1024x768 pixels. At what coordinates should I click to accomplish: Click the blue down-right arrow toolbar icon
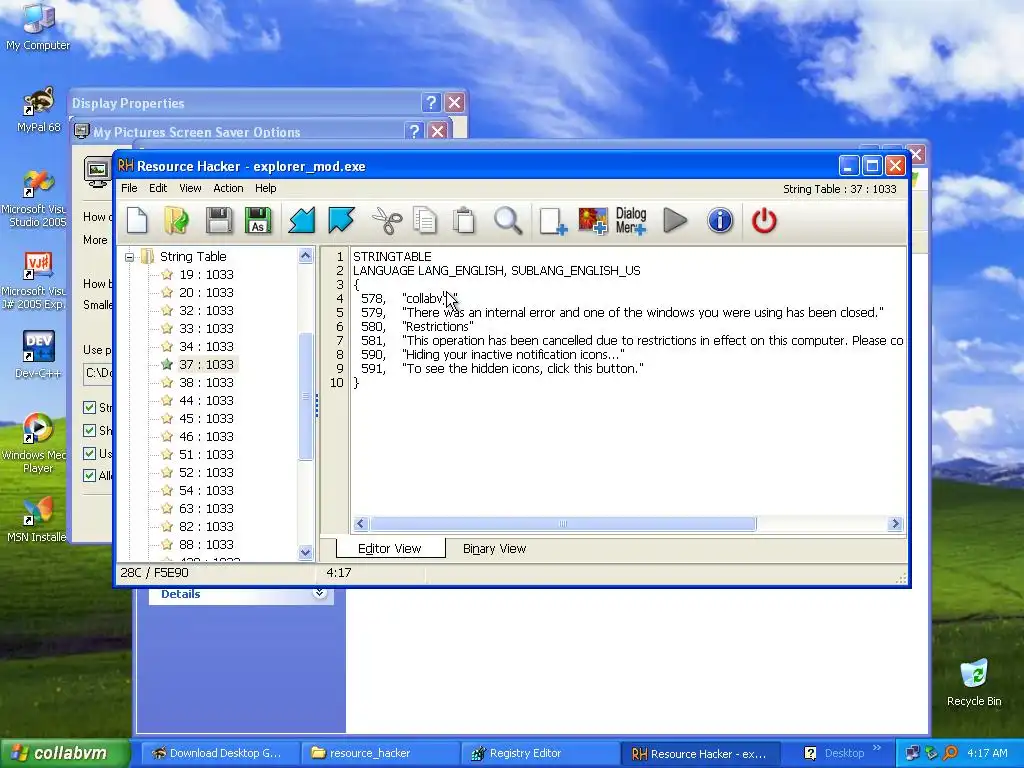pyautogui.click(x=342, y=220)
